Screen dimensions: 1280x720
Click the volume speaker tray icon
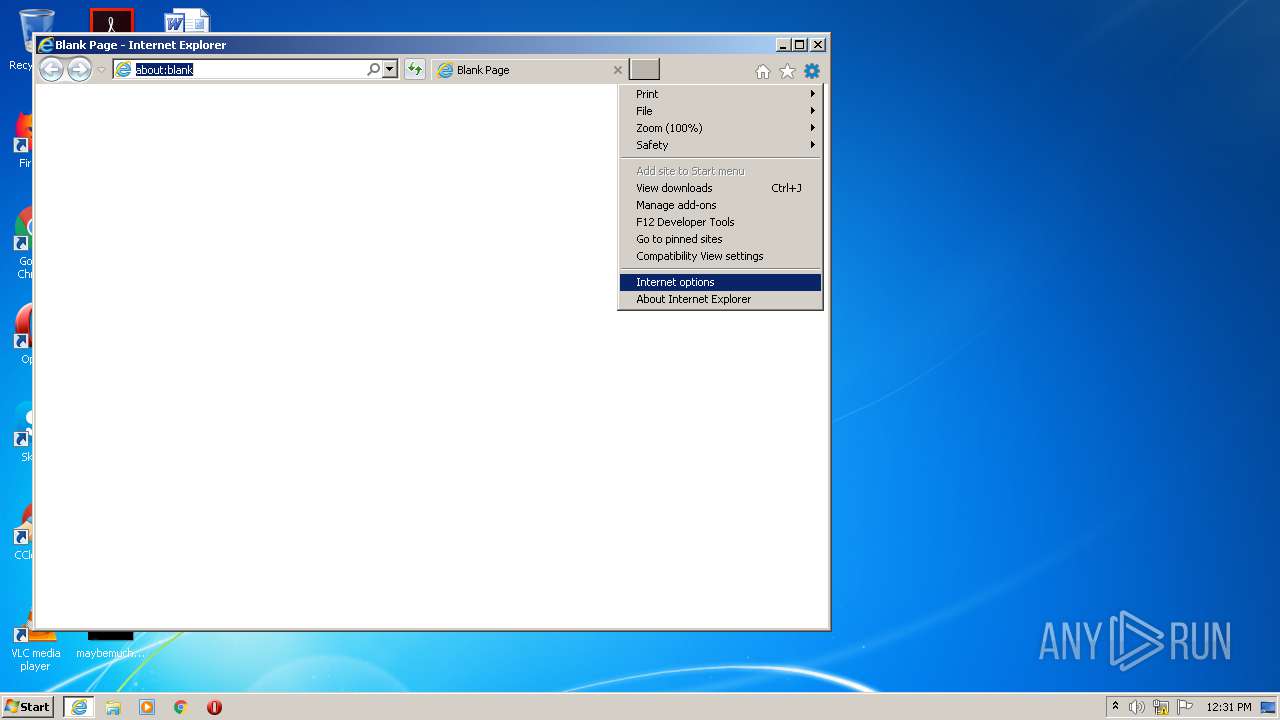coord(1137,707)
